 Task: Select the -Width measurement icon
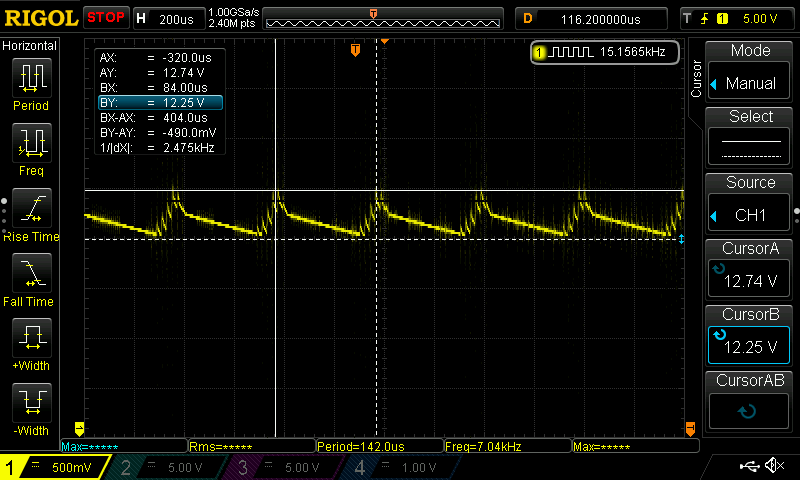[32, 402]
